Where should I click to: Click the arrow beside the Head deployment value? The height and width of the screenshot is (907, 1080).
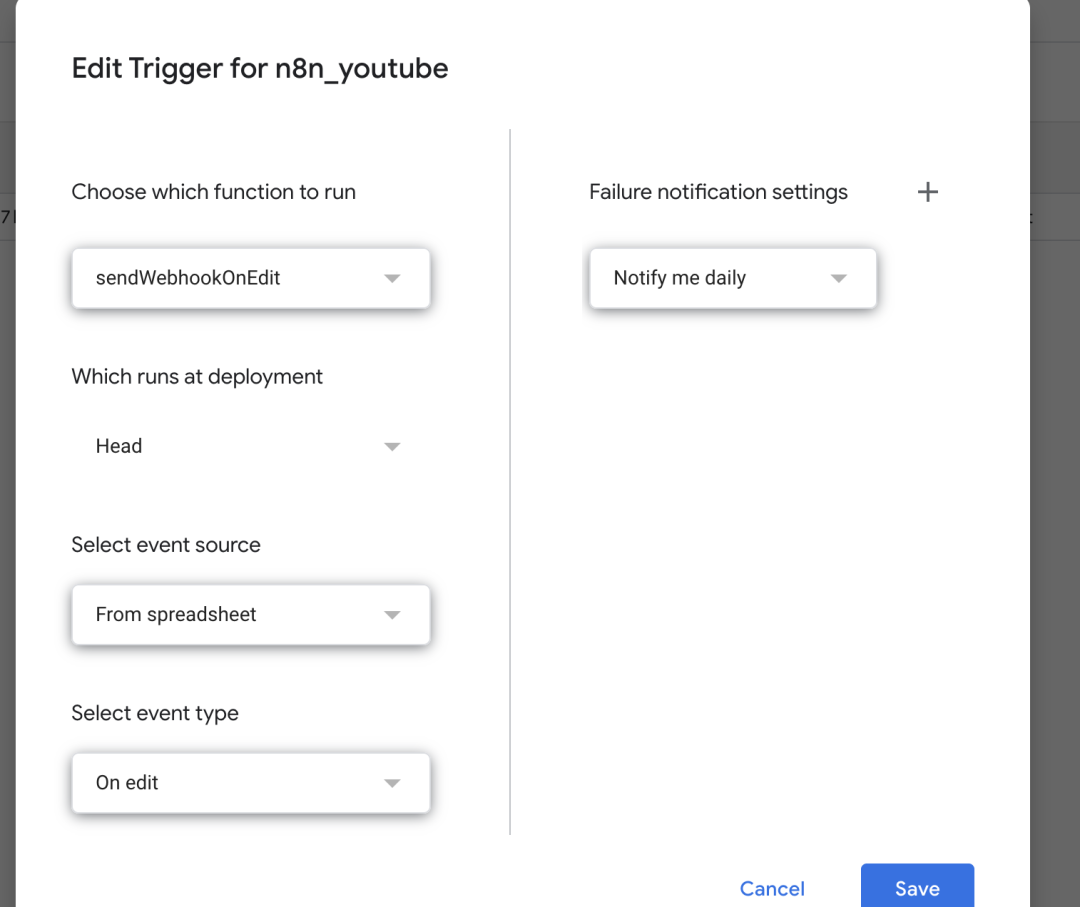click(392, 446)
